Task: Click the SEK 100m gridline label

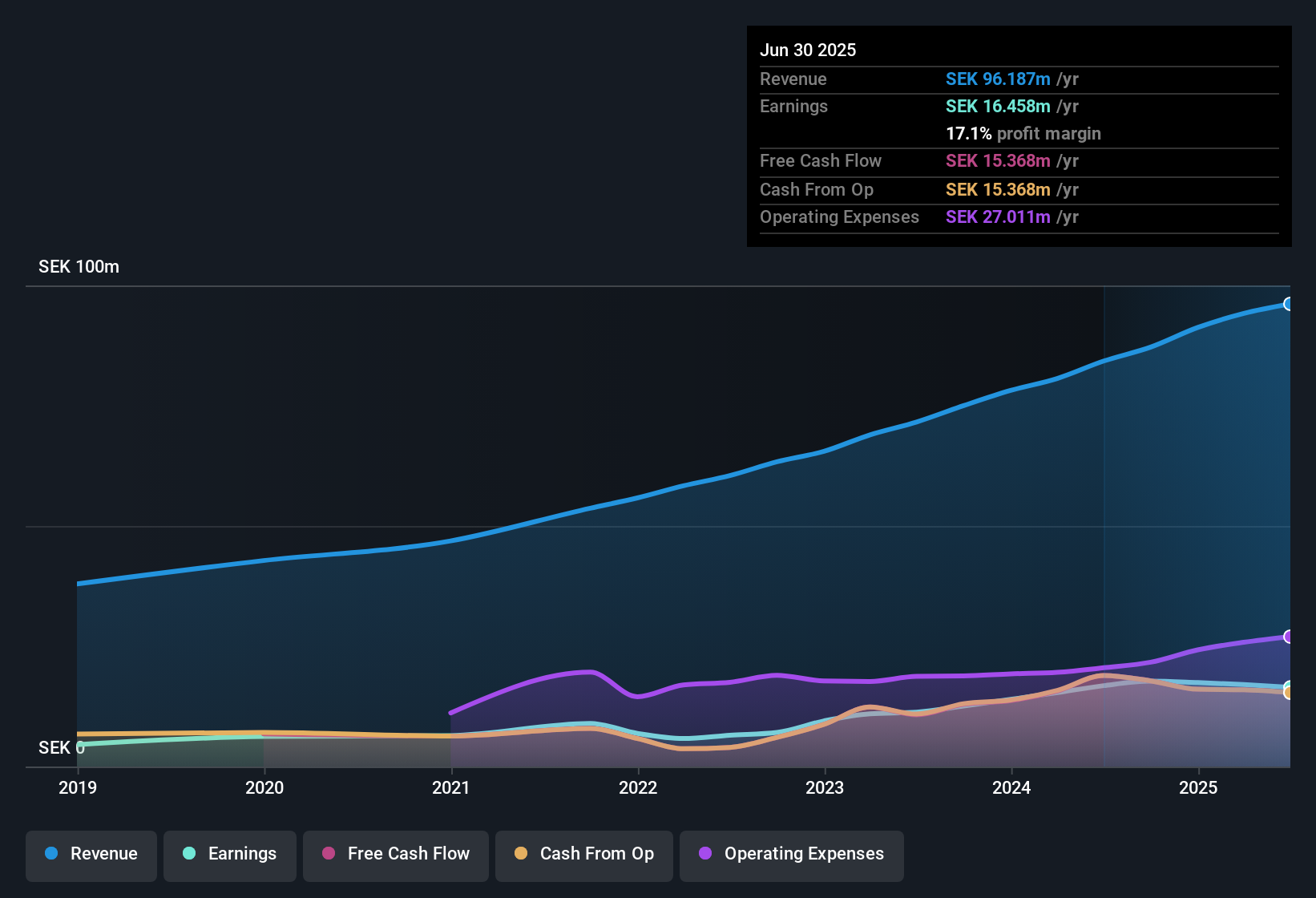Action: (x=78, y=266)
